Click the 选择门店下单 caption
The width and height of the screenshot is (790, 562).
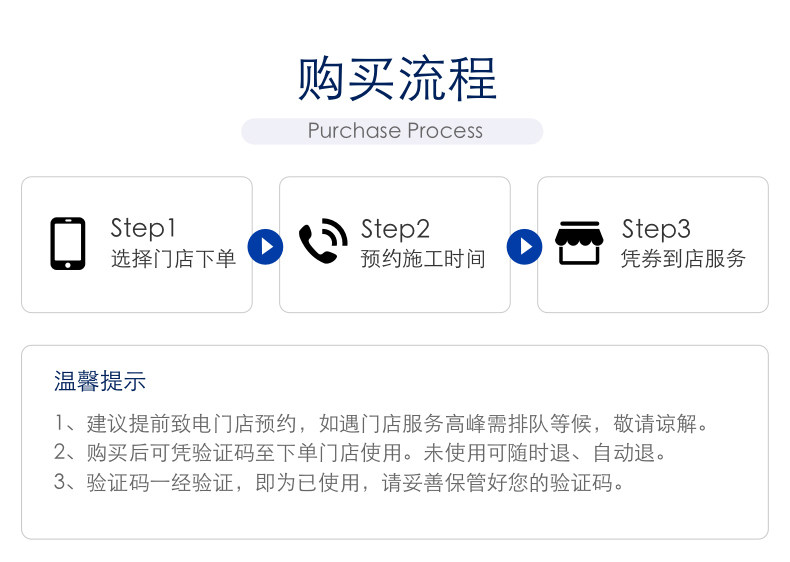click(173, 259)
